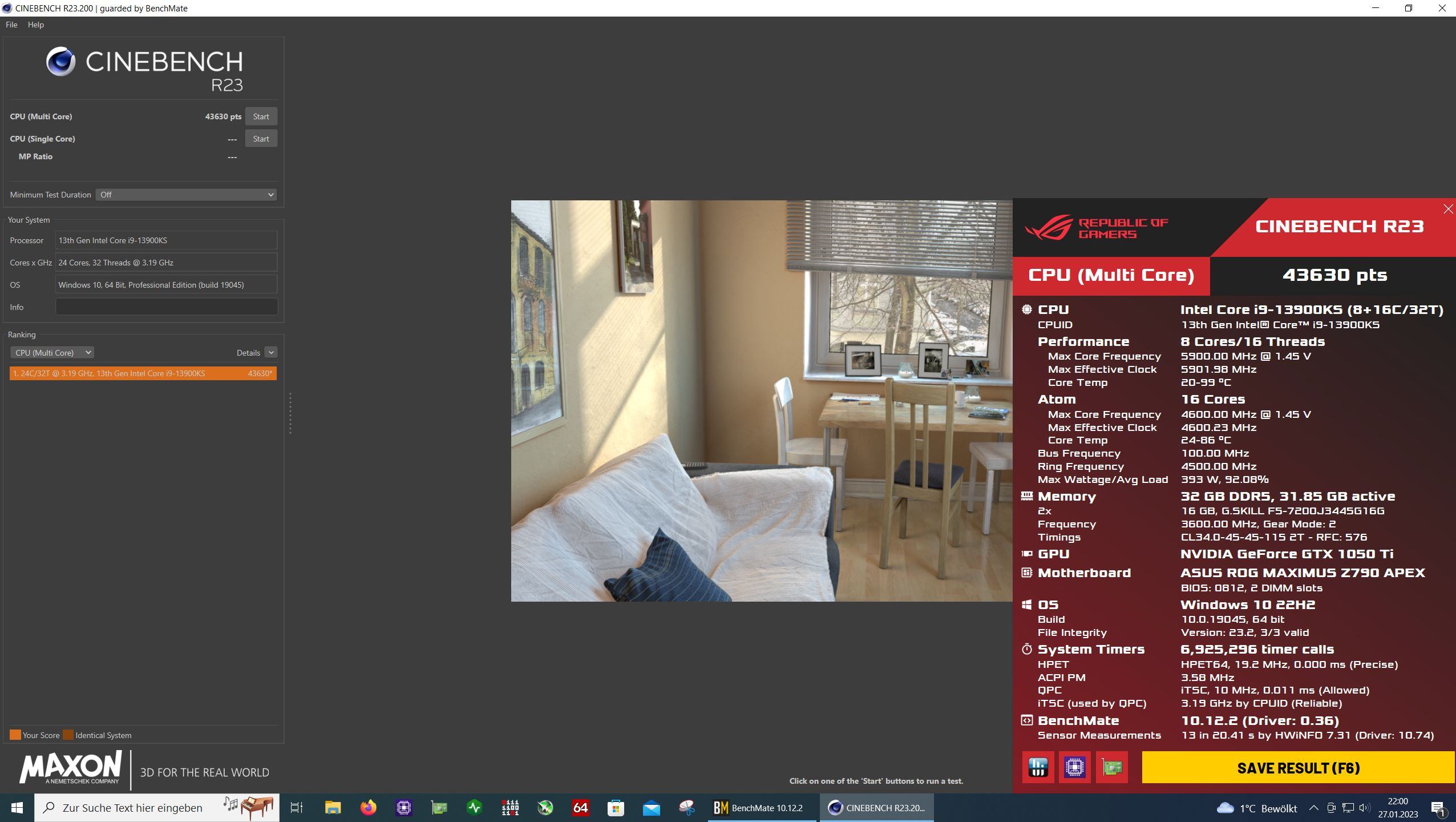1456x822 pixels.
Task: Start the CPU (Multi Core) test
Action: (x=261, y=116)
